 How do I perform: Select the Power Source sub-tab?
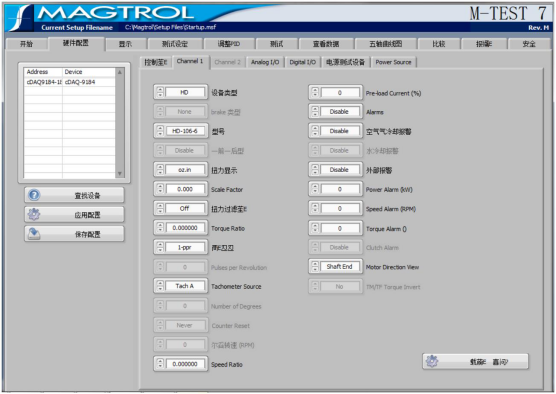[393, 62]
